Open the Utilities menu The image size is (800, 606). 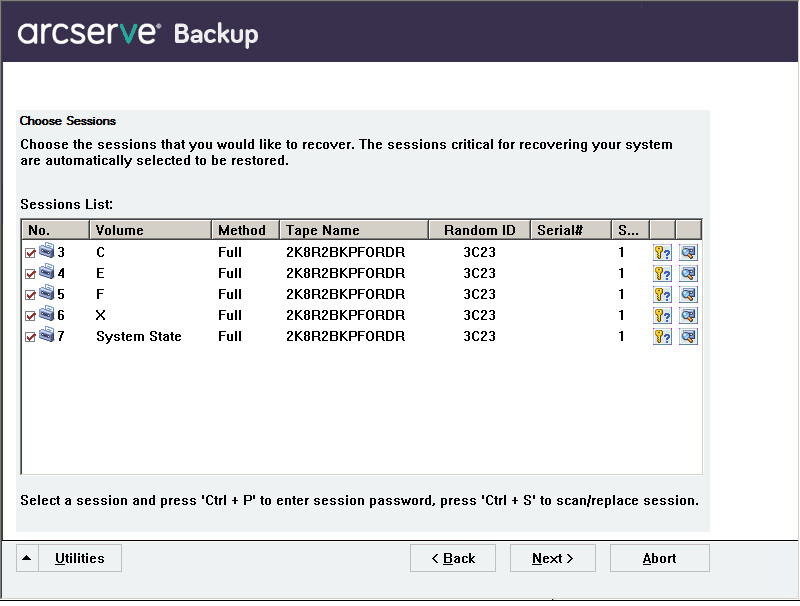coord(80,558)
